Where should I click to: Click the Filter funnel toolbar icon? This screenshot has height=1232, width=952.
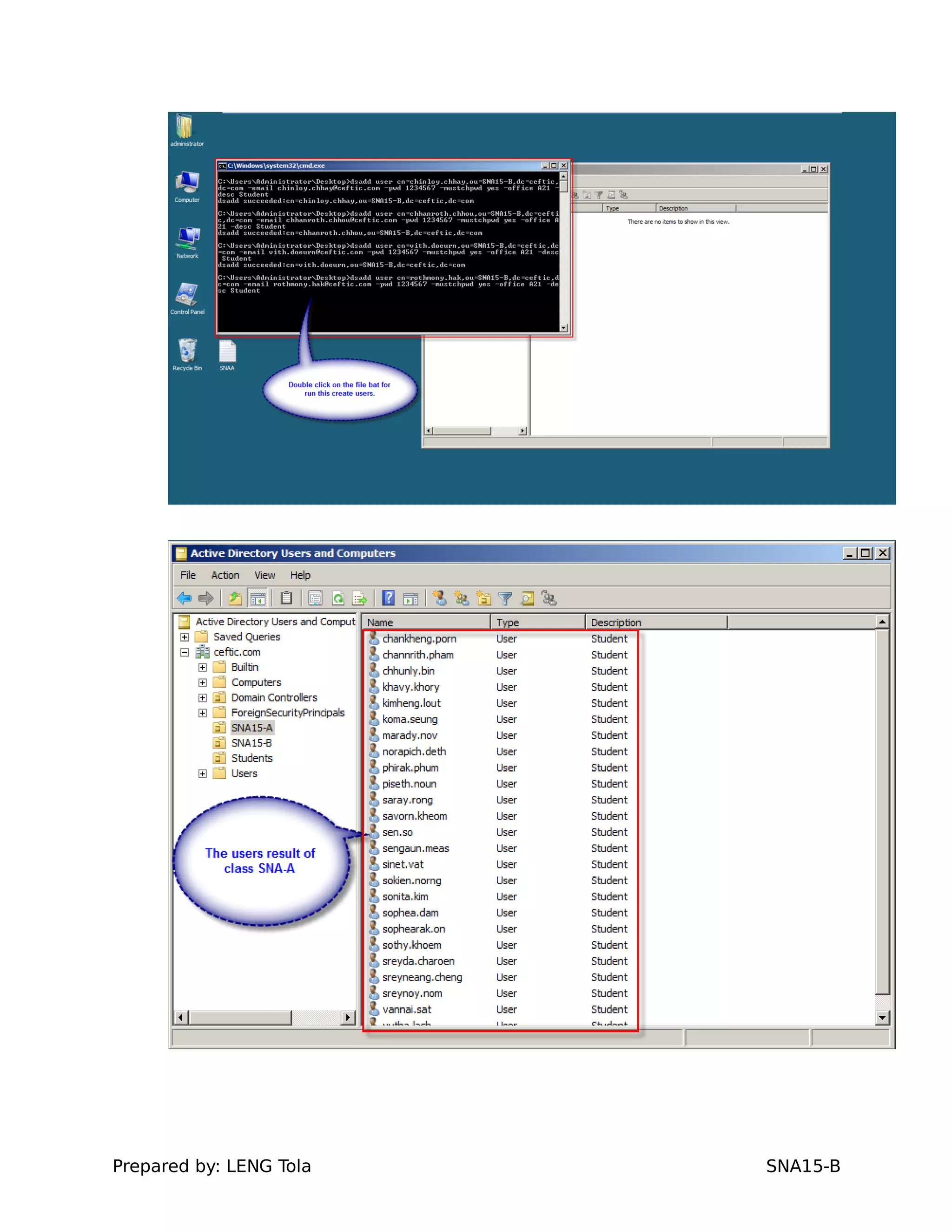(505, 598)
